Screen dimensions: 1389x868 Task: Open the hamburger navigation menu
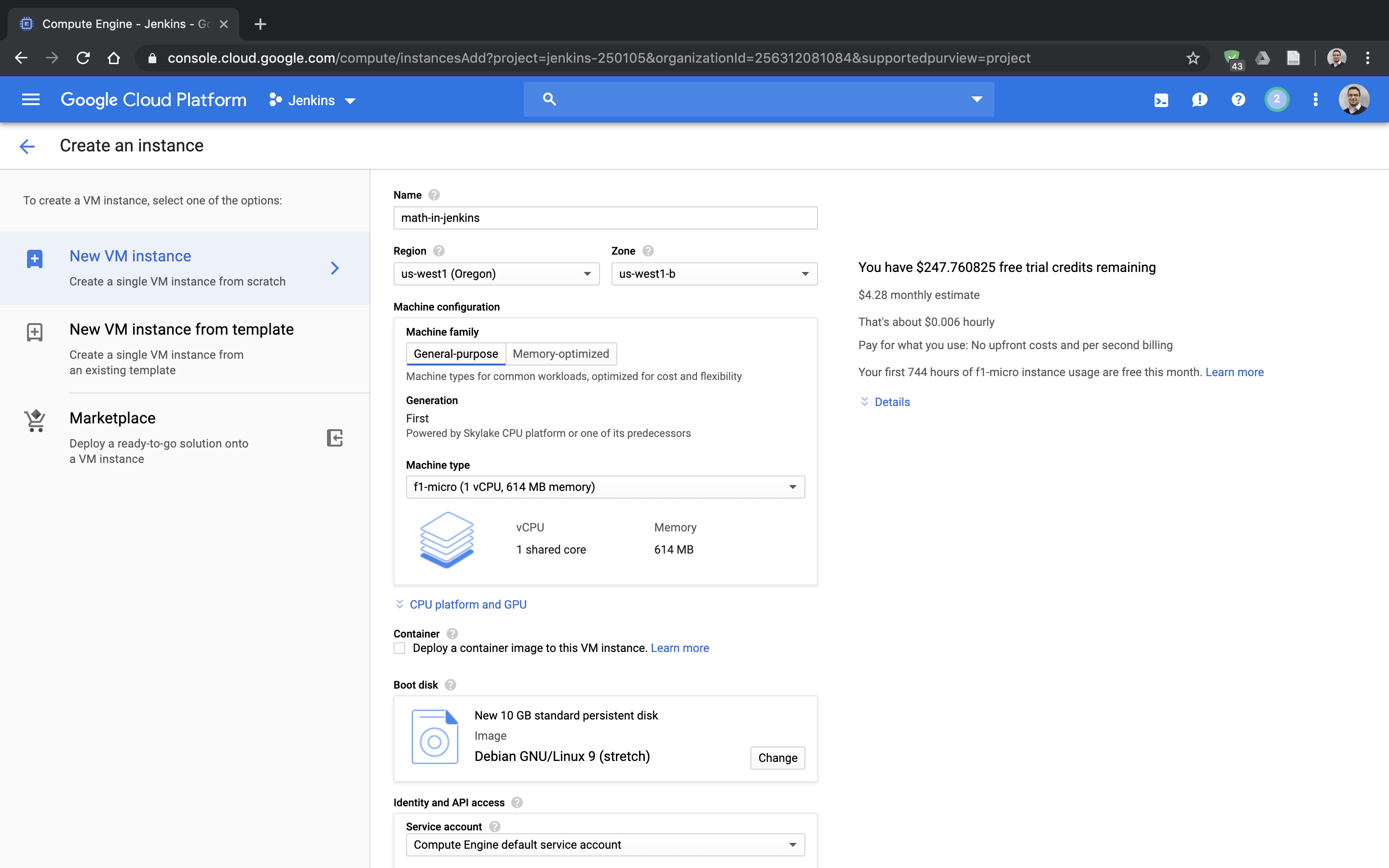click(x=30, y=100)
